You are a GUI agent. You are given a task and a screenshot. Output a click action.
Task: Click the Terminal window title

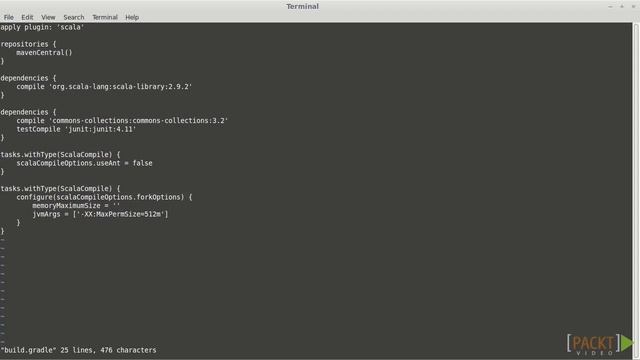click(302, 7)
